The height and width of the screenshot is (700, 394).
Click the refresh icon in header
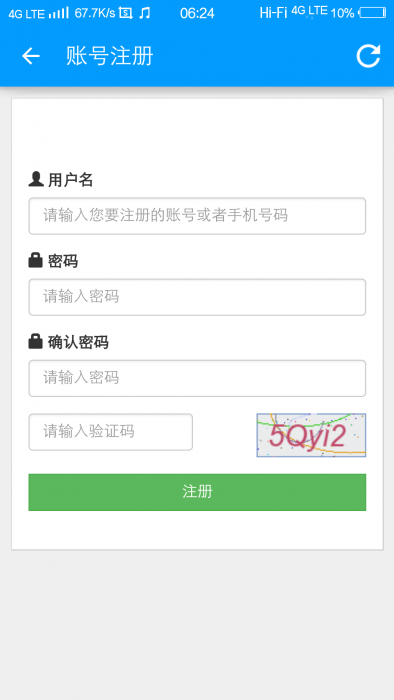tap(368, 56)
